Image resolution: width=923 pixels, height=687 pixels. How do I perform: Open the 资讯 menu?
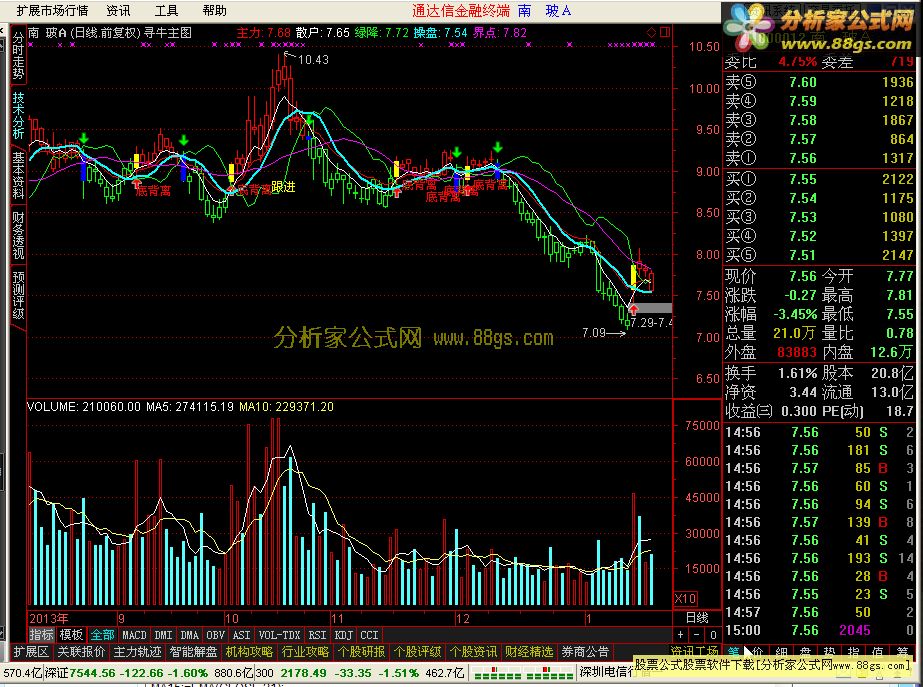[x=118, y=11]
